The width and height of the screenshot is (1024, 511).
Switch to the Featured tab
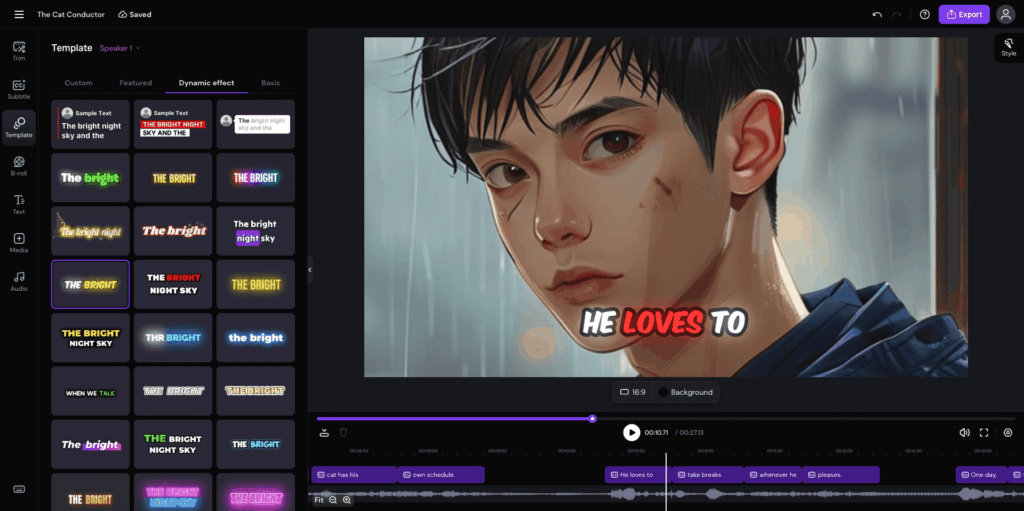[135, 83]
